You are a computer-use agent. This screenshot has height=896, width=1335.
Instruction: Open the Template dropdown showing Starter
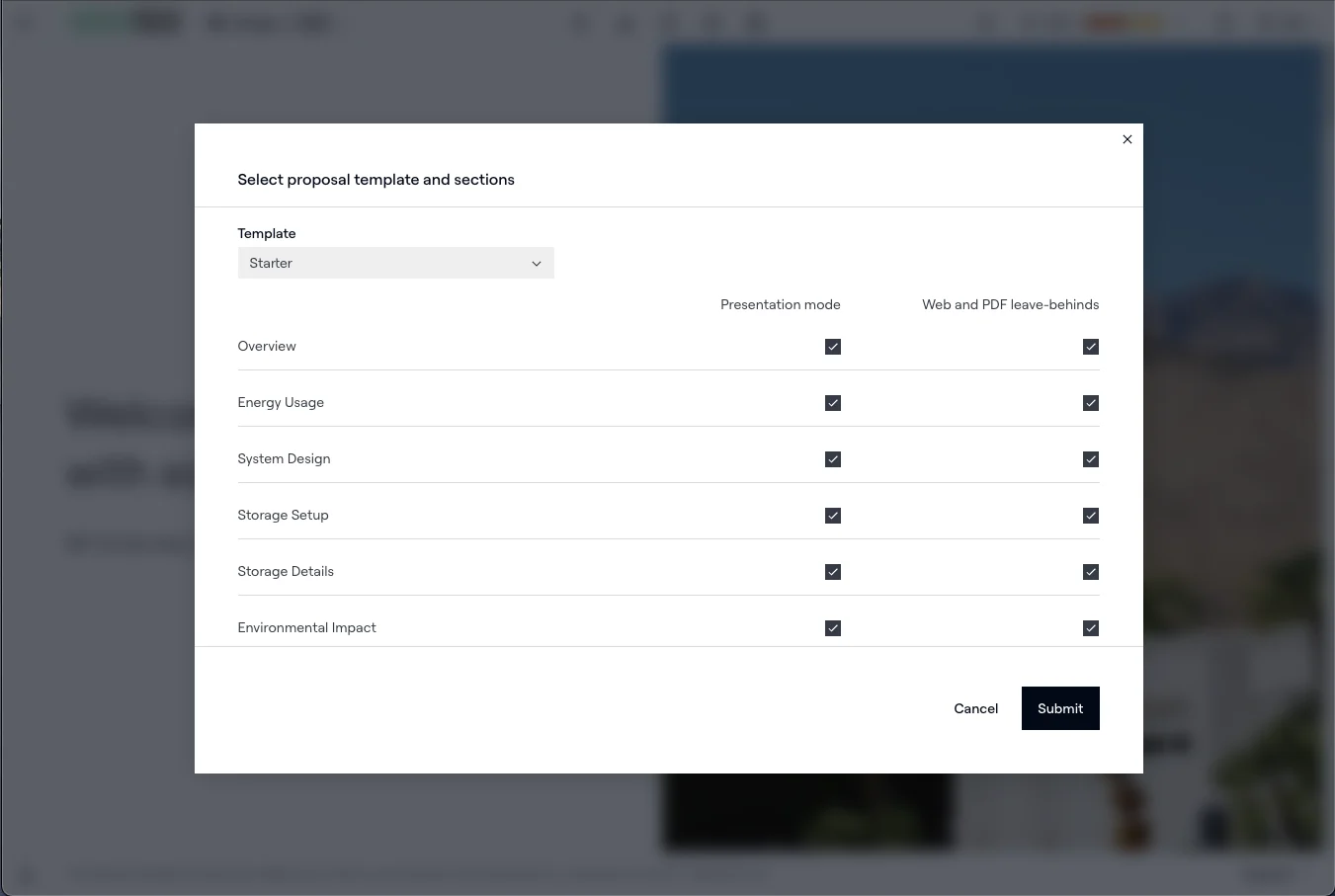coord(395,263)
